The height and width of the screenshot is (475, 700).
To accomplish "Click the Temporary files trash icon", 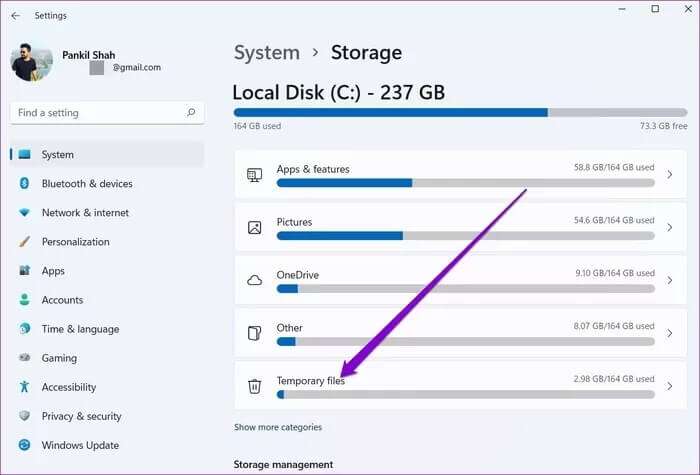I will click(x=254, y=386).
